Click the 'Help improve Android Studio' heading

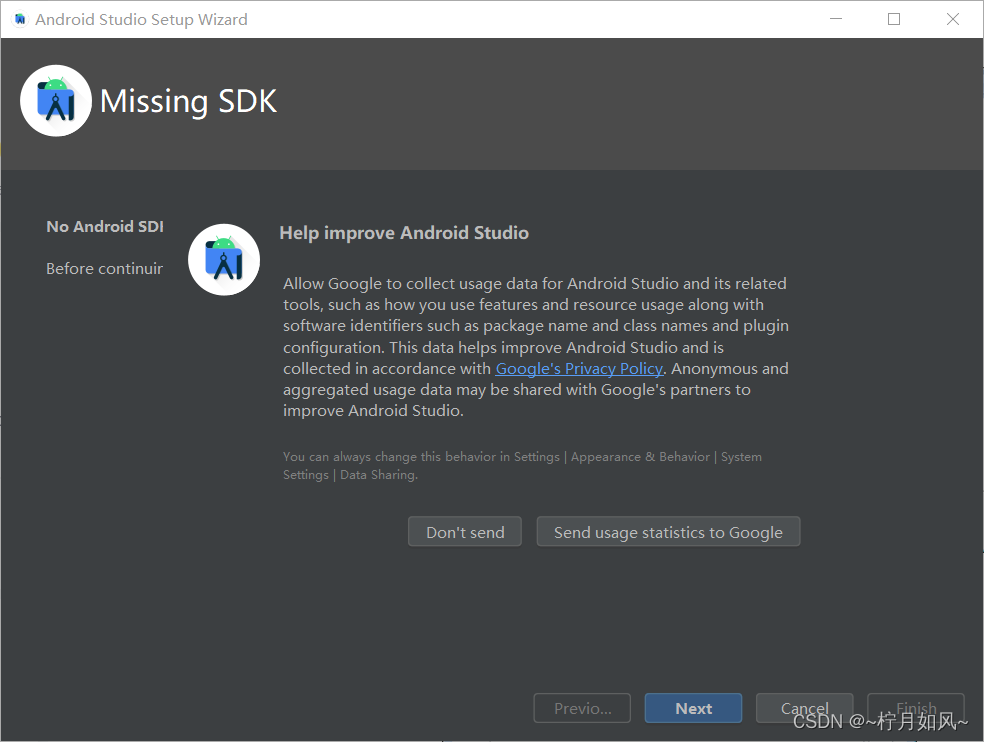click(x=404, y=233)
